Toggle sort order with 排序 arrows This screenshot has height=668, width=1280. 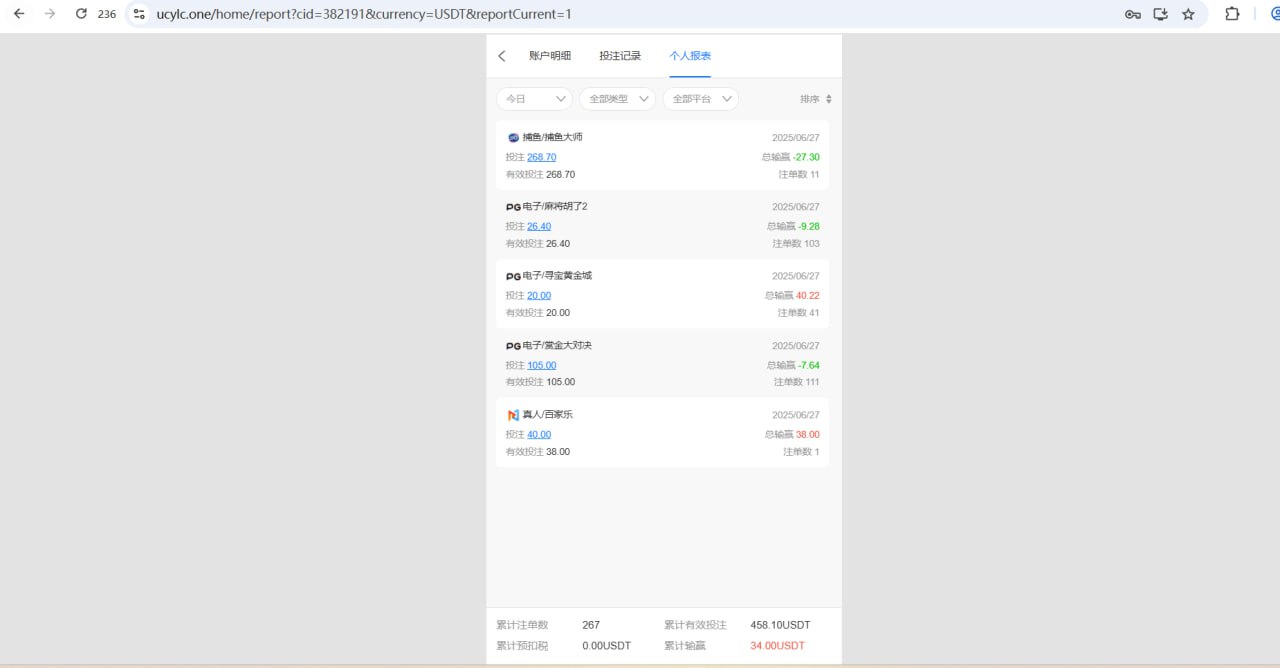pos(816,99)
